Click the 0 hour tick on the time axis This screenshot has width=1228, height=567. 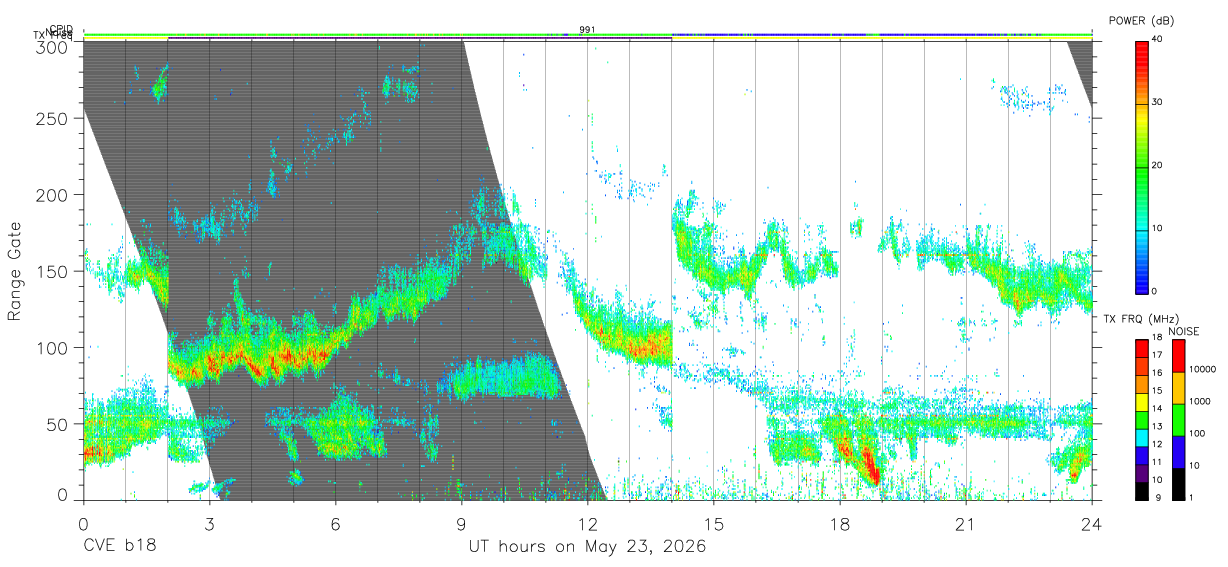(x=83, y=524)
